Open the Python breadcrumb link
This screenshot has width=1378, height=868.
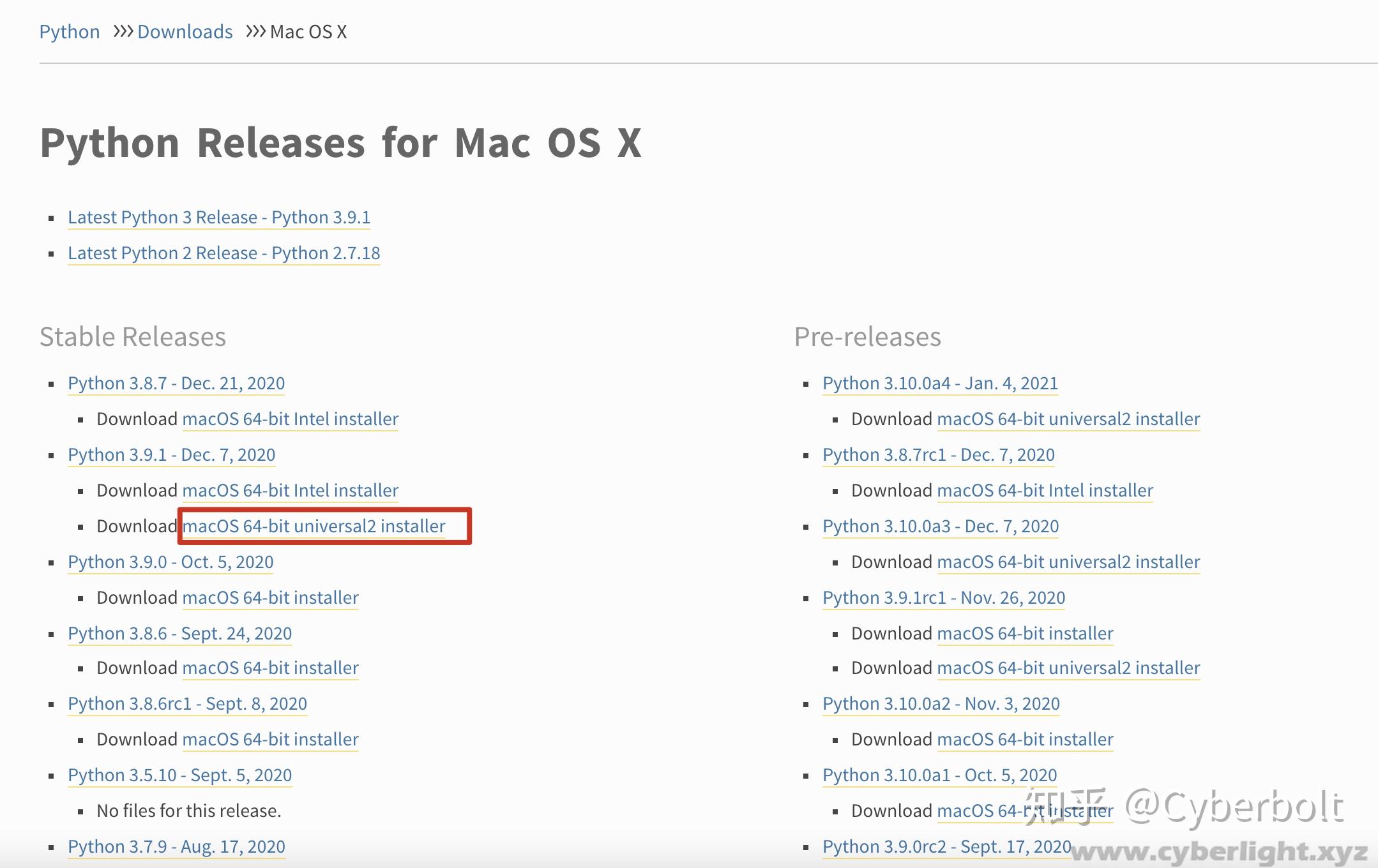point(69,31)
